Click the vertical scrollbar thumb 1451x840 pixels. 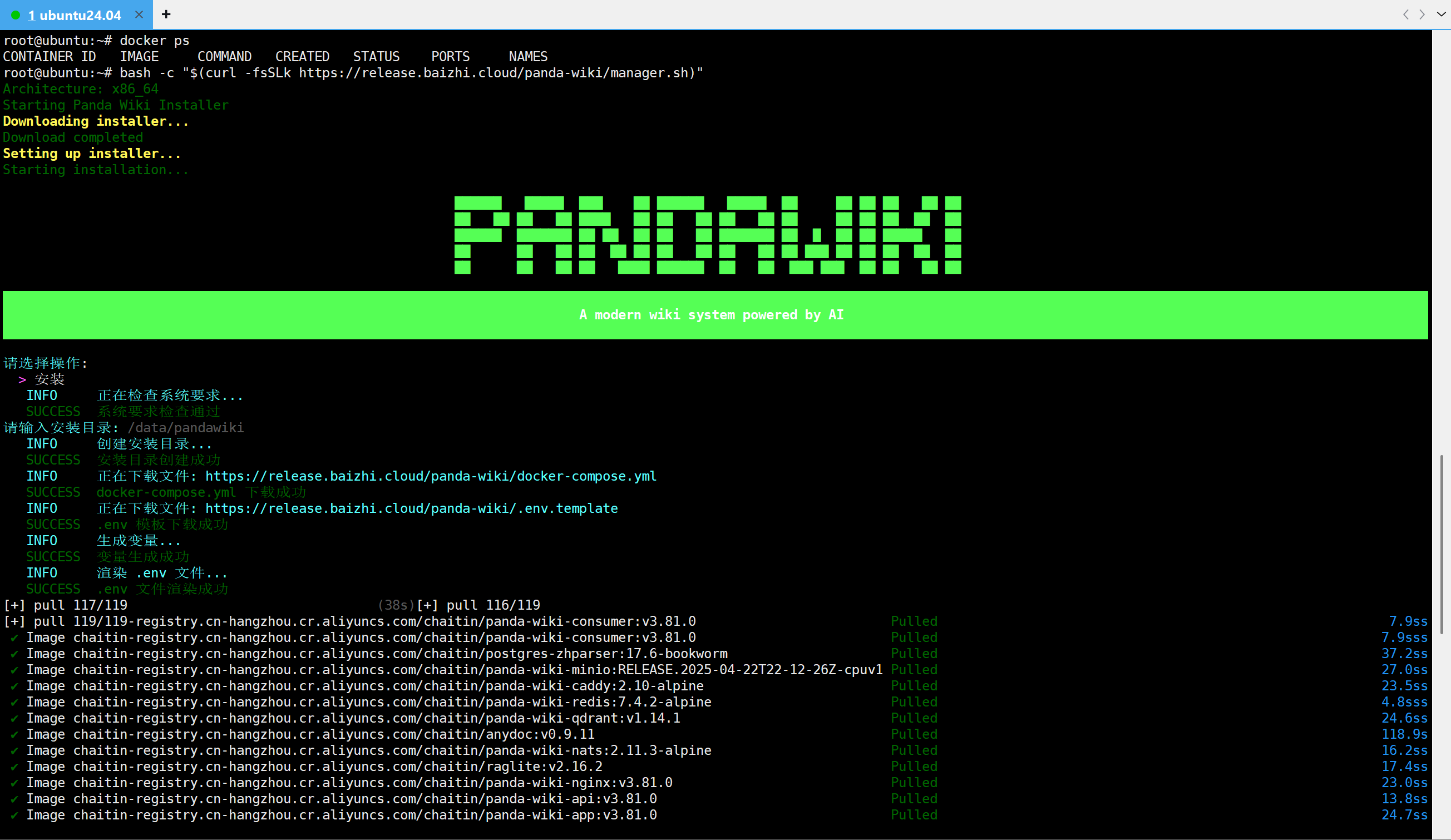pos(1441,544)
